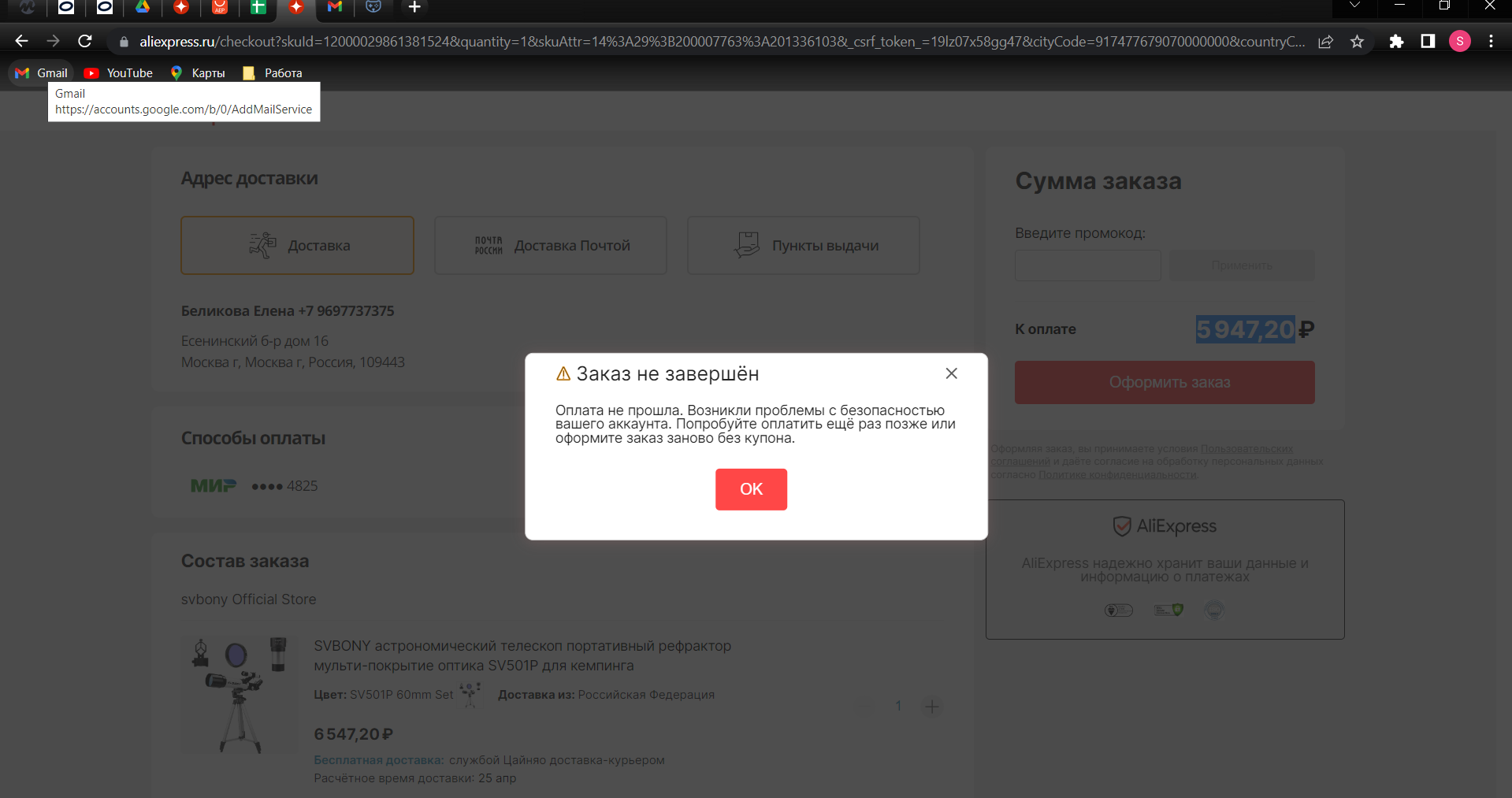Open the Политике конфиденциальности link
Image resolution: width=1512 pixels, height=798 pixels.
coord(1117,475)
